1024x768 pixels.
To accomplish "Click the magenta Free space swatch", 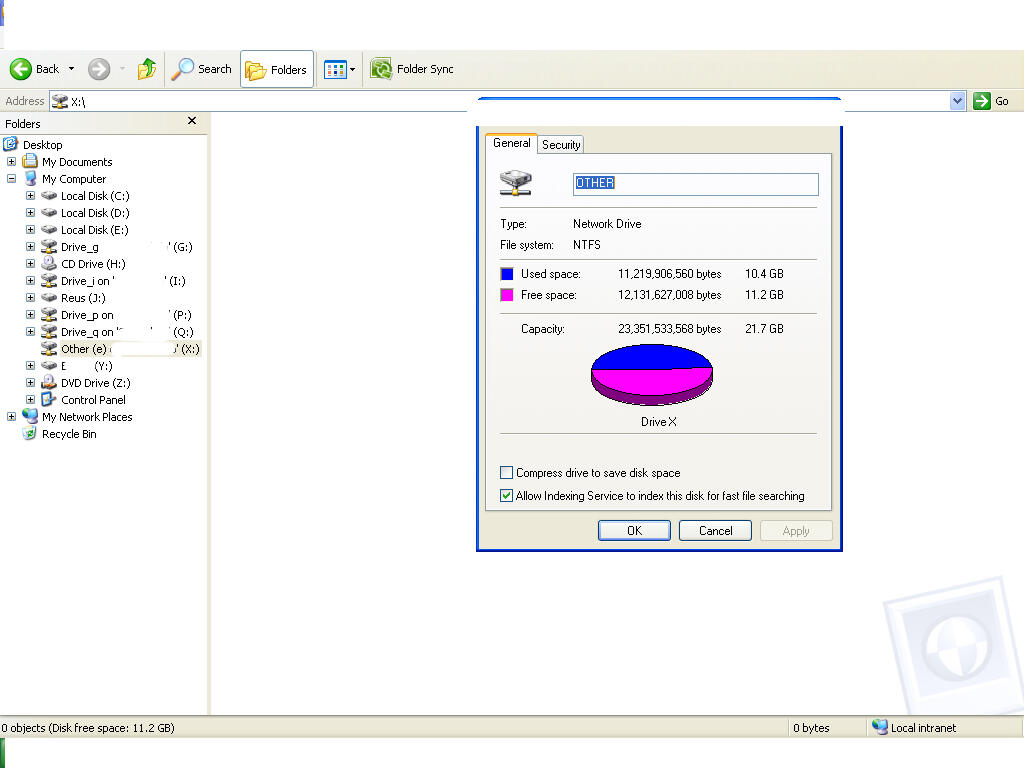I will coord(507,295).
